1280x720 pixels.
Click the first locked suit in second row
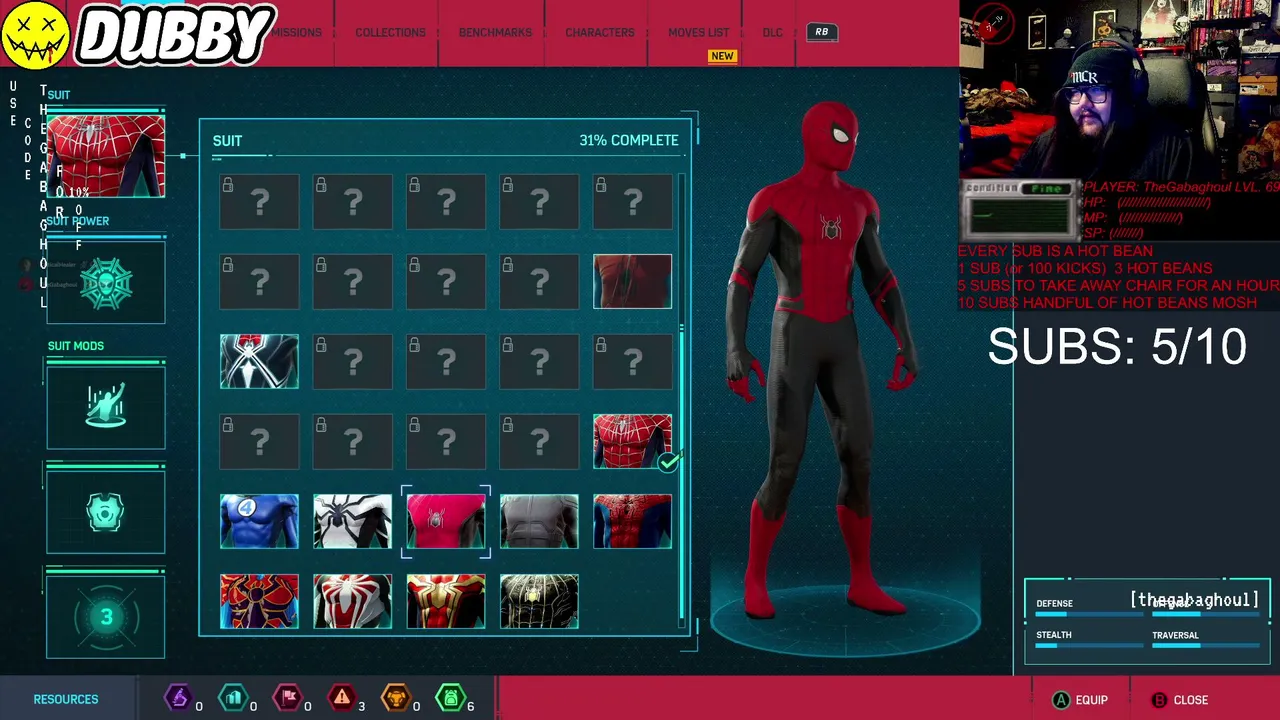tap(259, 281)
